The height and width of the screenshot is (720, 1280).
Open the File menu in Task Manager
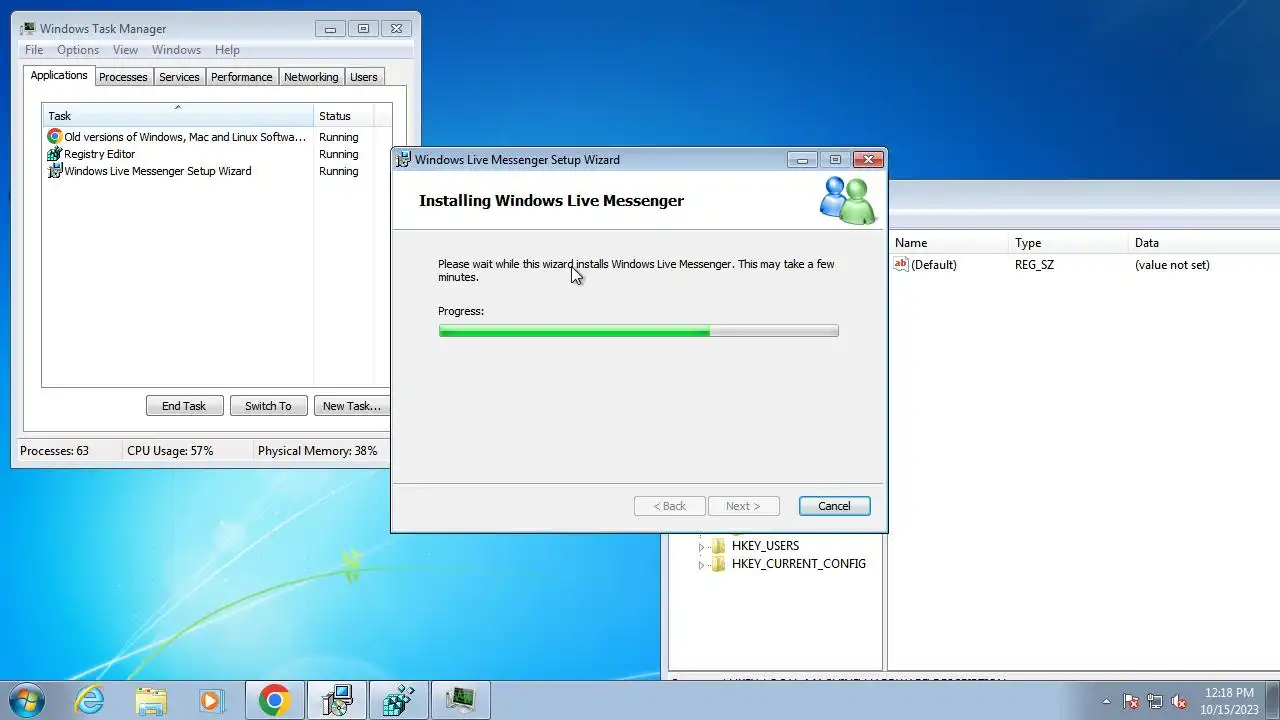34,50
